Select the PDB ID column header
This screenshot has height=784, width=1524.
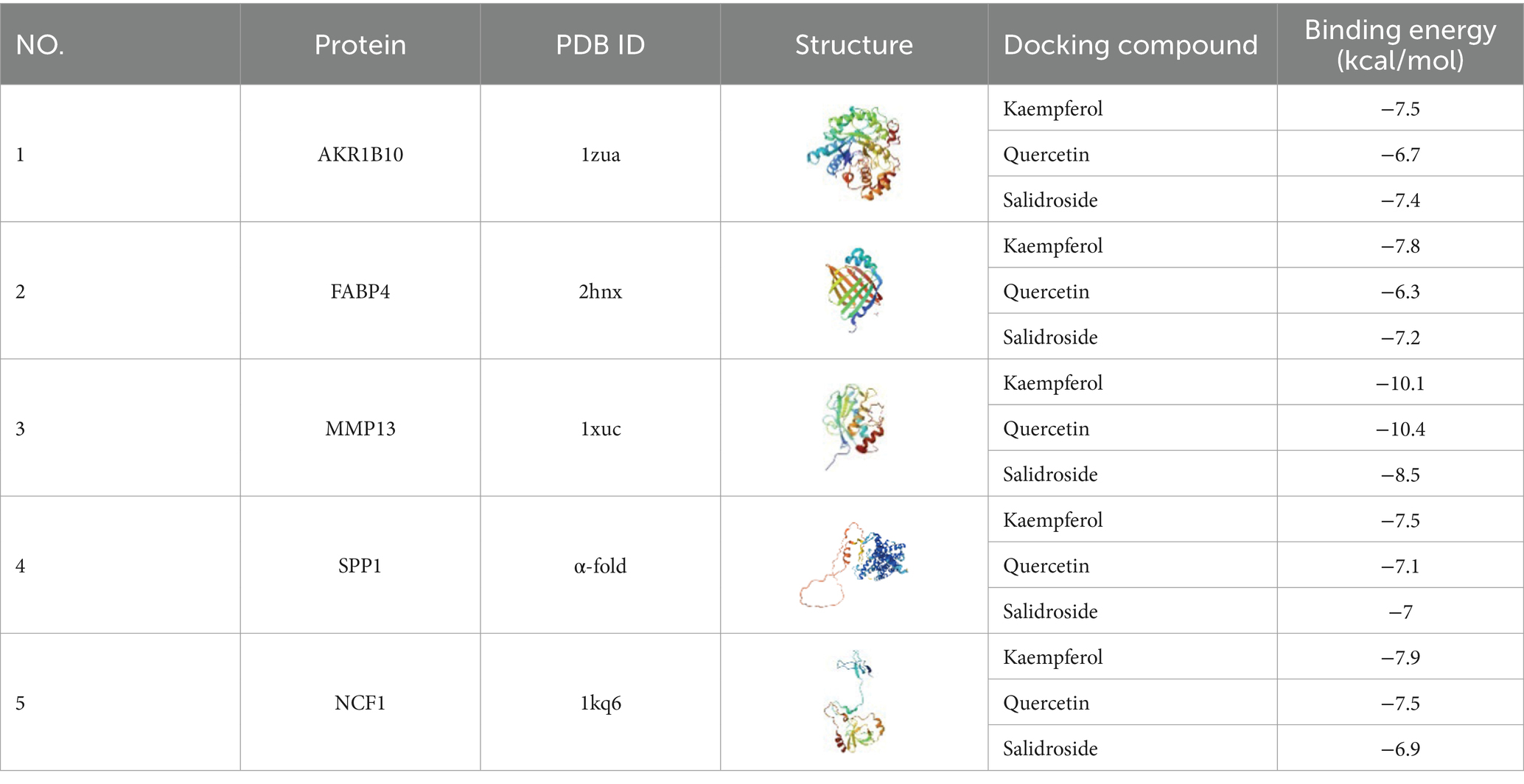(600, 44)
